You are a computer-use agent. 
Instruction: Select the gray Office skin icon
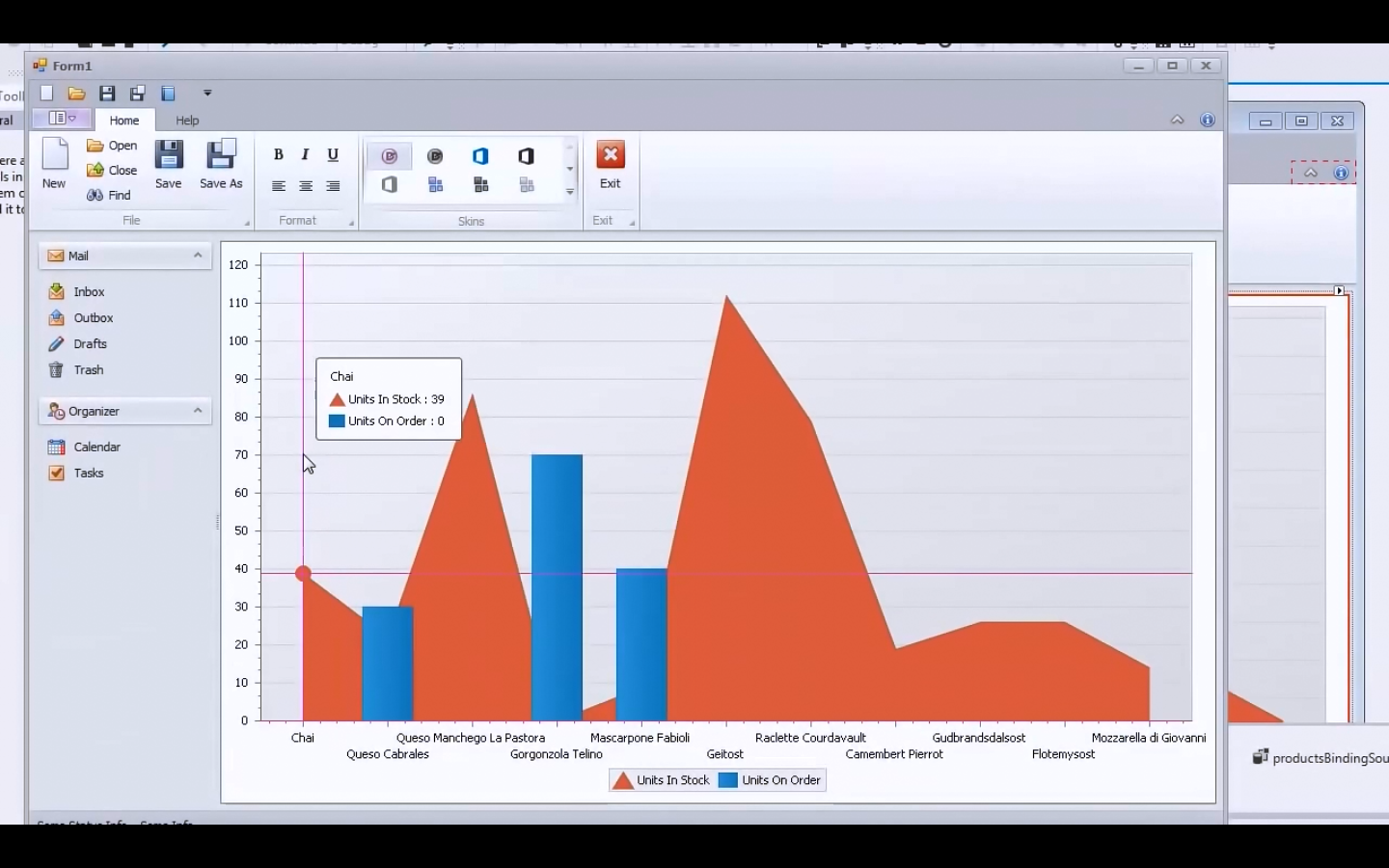tap(390, 184)
